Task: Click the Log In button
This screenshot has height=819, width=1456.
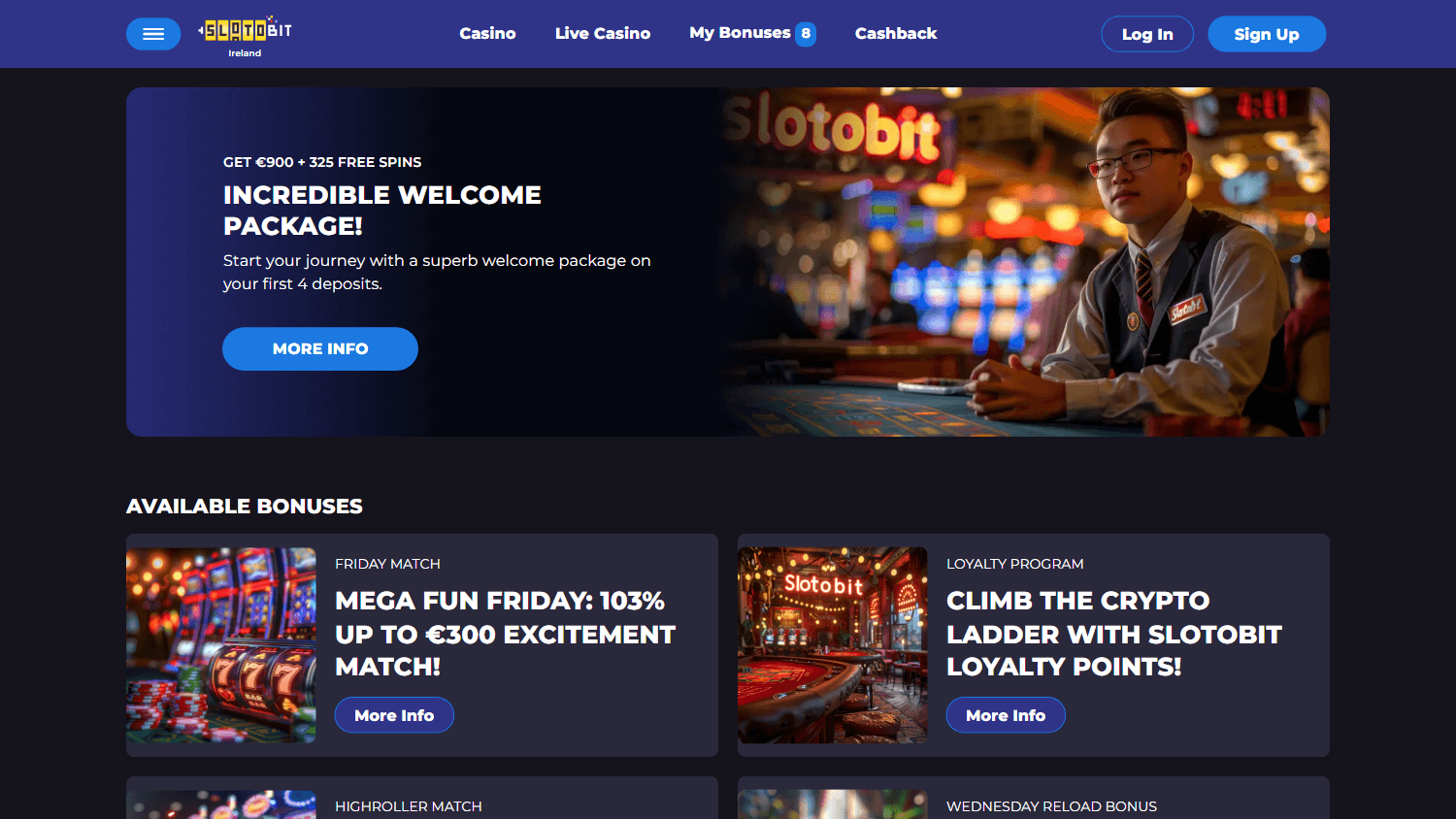Action: click(1147, 34)
